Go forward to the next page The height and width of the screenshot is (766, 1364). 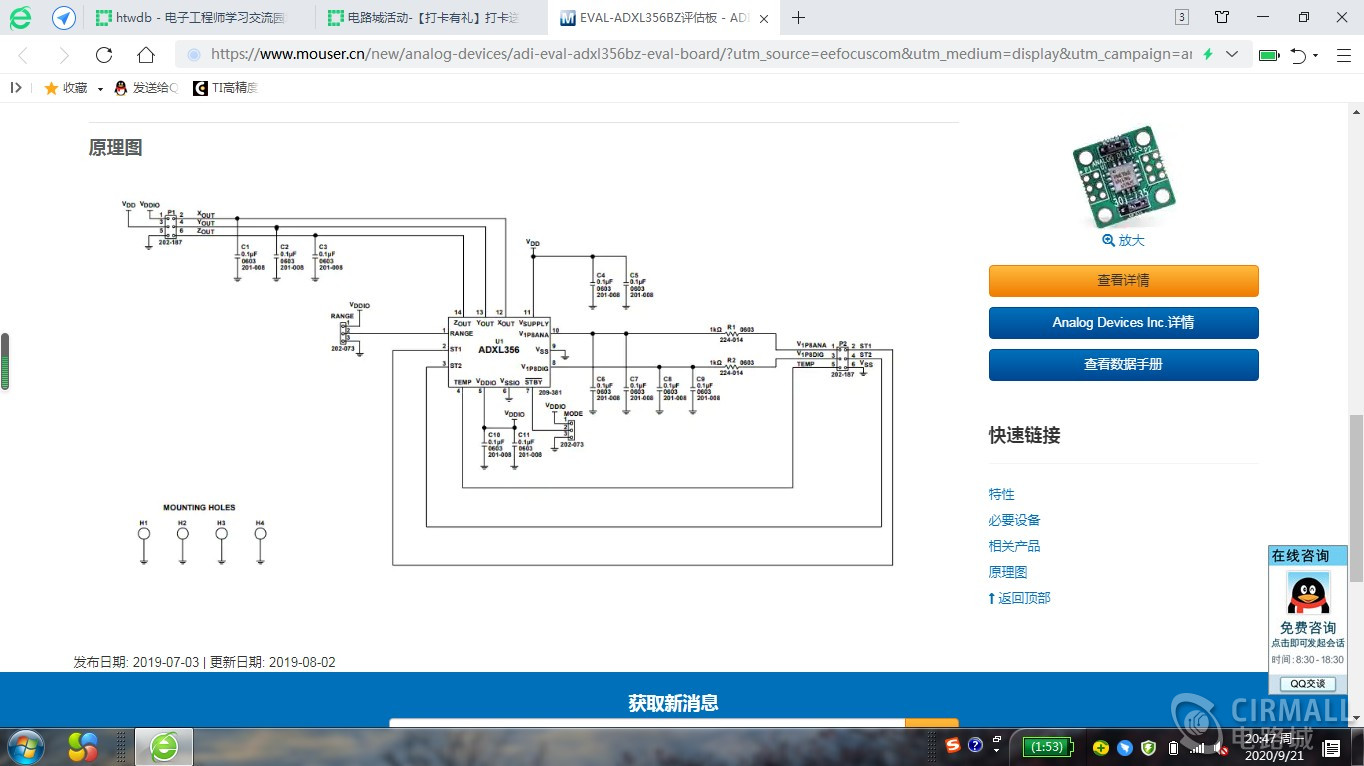tap(64, 55)
